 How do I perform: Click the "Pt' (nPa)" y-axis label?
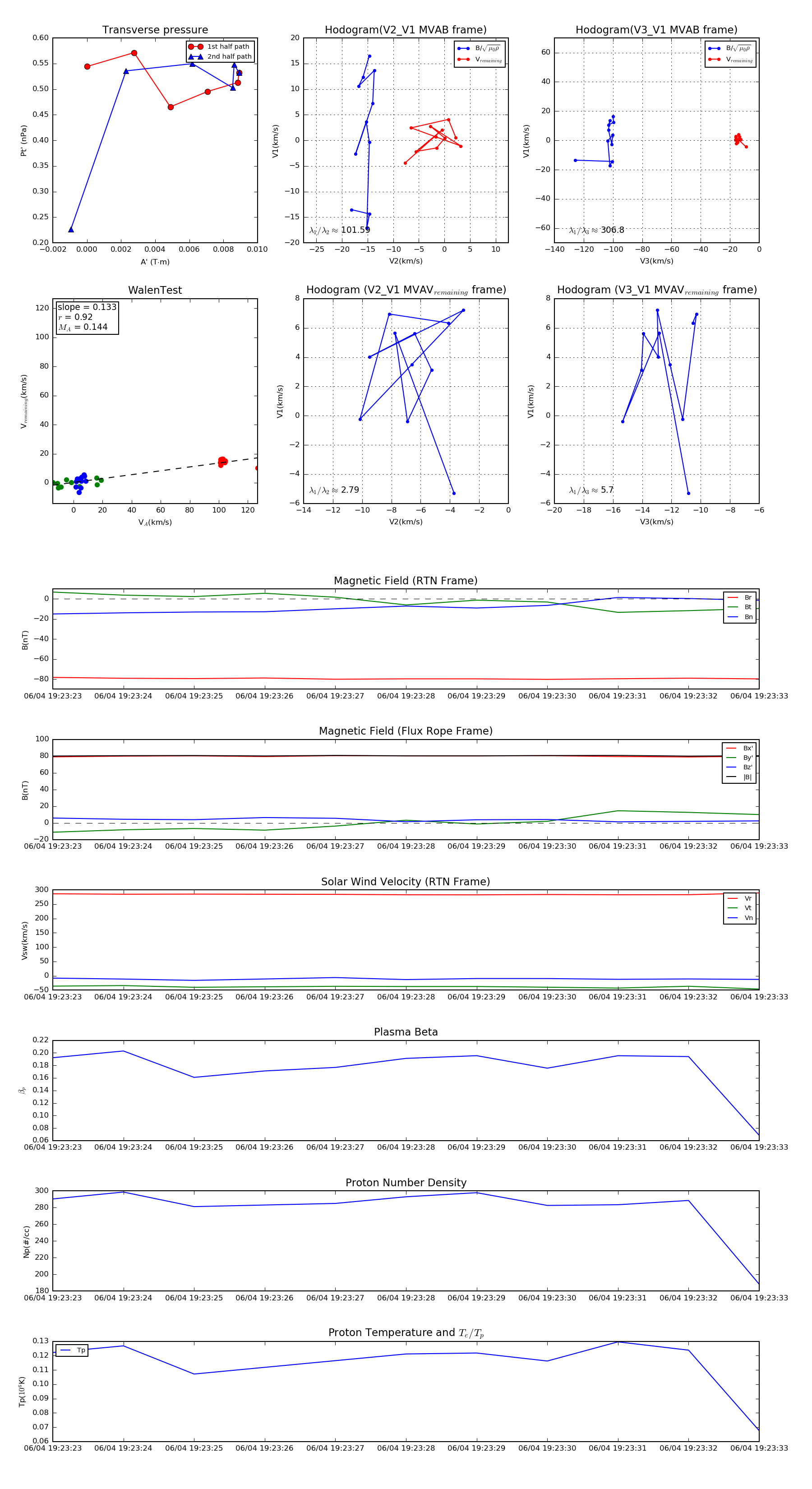[x=24, y=140]
